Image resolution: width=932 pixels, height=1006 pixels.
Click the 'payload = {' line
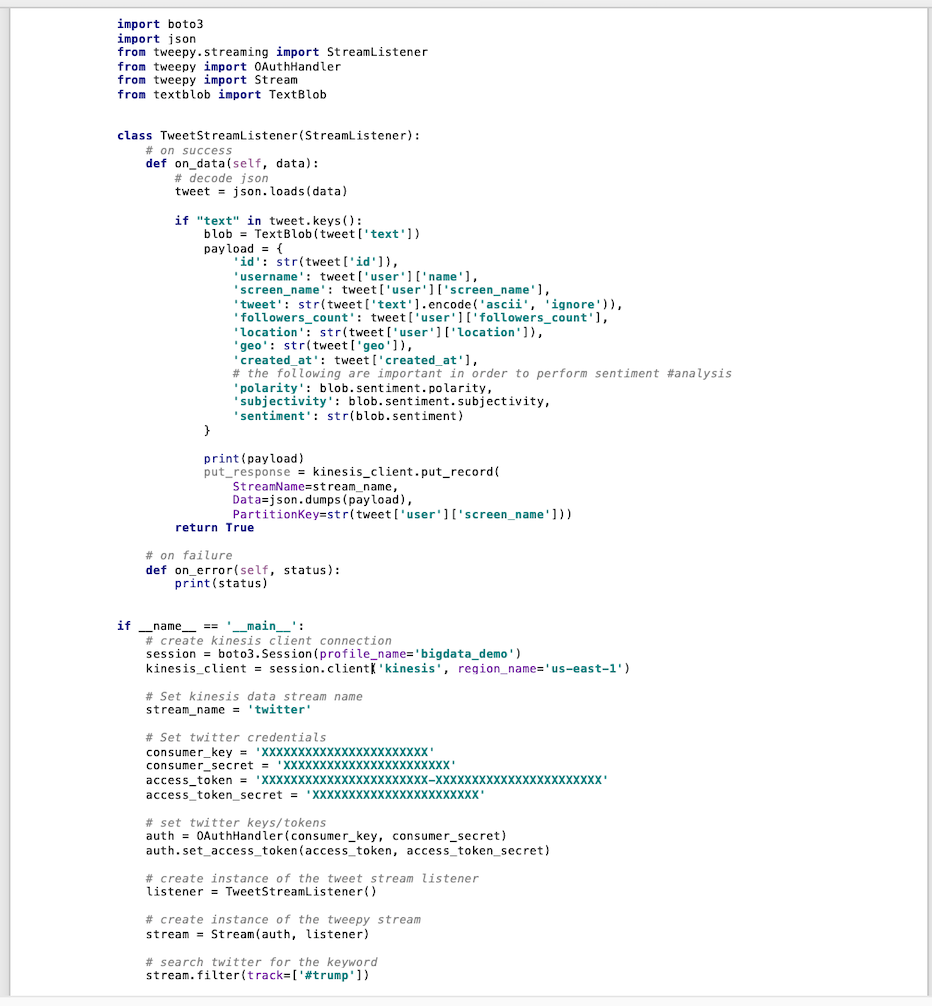tap(243, 249)
